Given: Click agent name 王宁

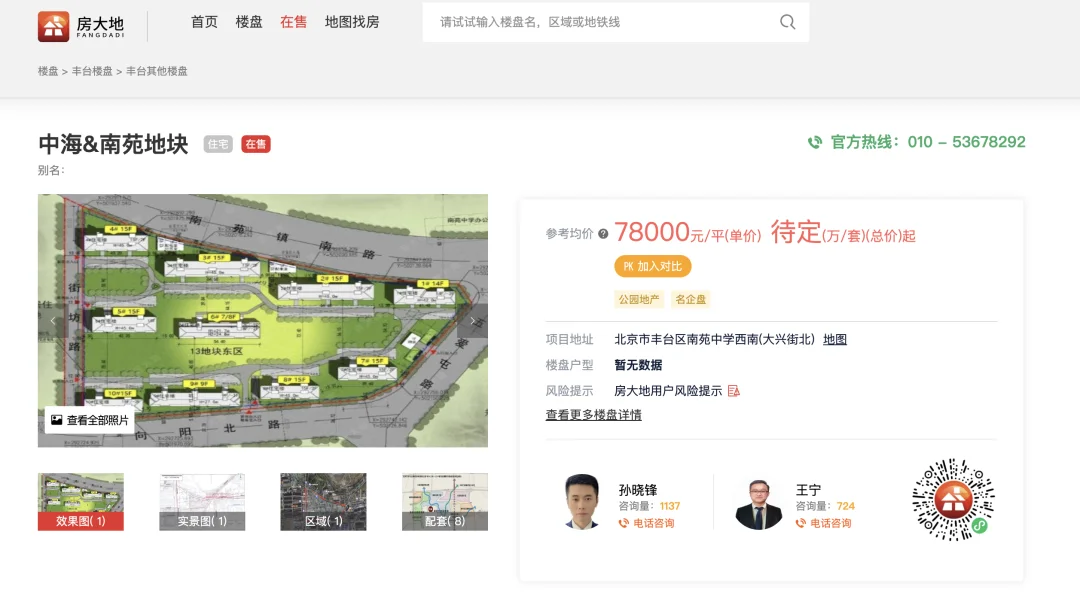Looking at the screenshot, I should 809,490.
